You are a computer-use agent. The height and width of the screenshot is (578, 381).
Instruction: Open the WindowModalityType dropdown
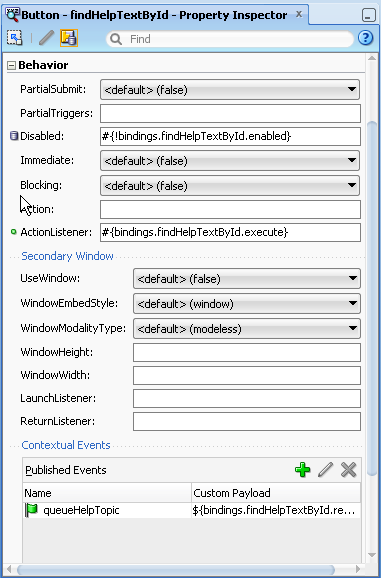click(x=247, y=328)
